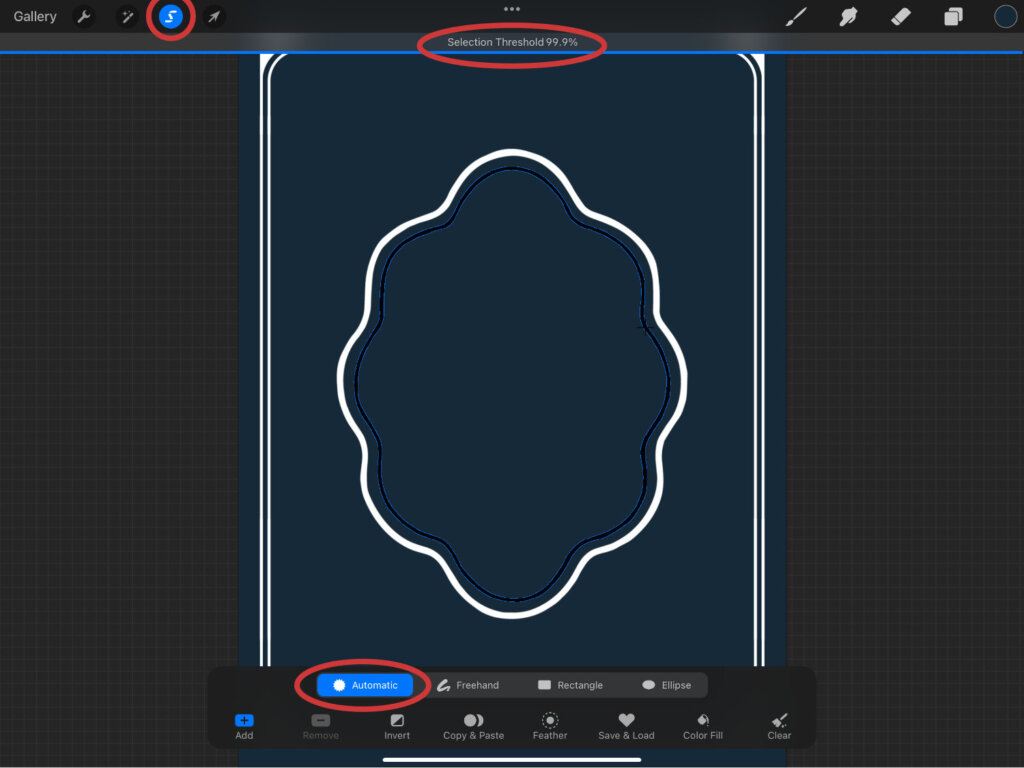
Task: Switch to Automatic selection mode
Action: click(x=365, y=685)
